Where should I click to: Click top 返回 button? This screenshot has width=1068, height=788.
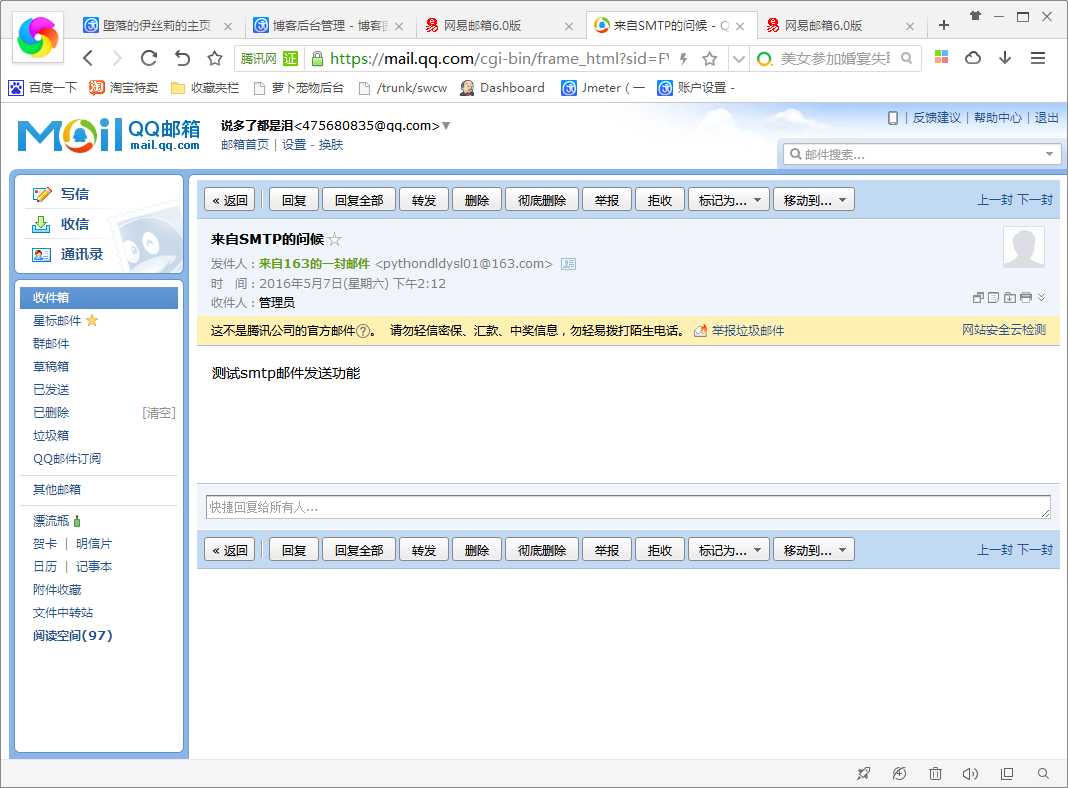tap(230, 200)
